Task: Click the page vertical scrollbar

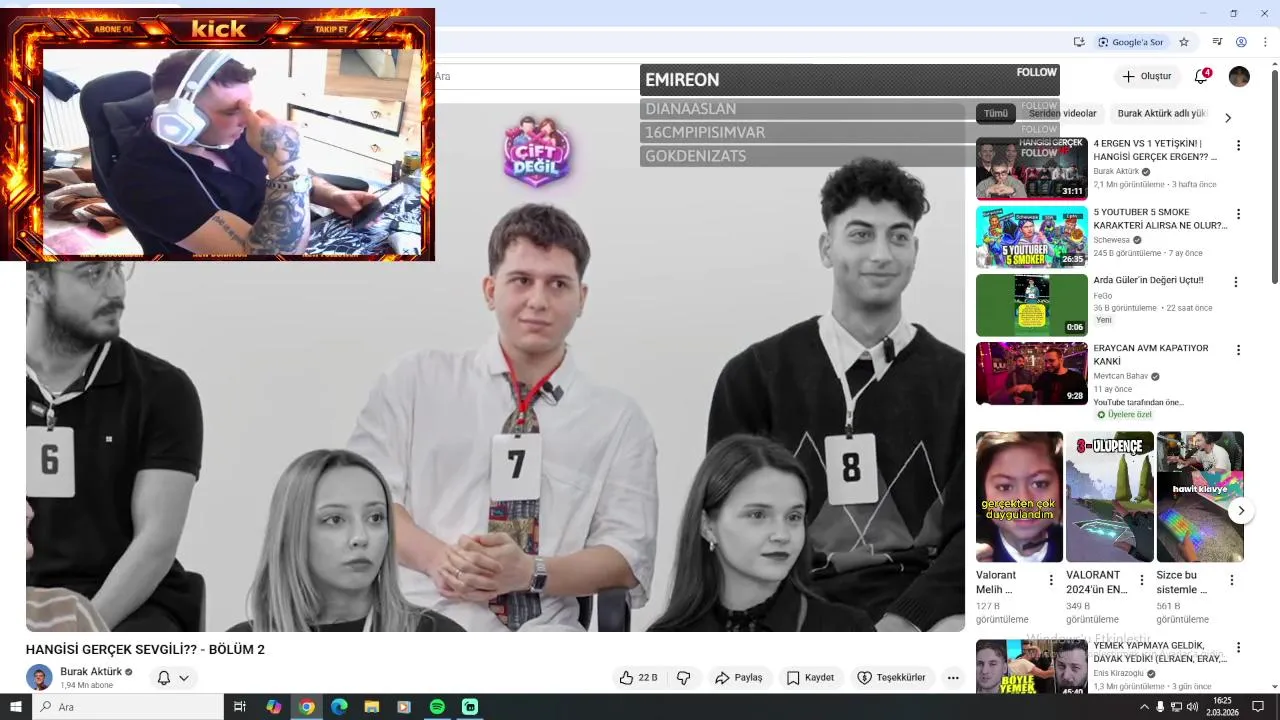Action: (x=1274, y=175)
